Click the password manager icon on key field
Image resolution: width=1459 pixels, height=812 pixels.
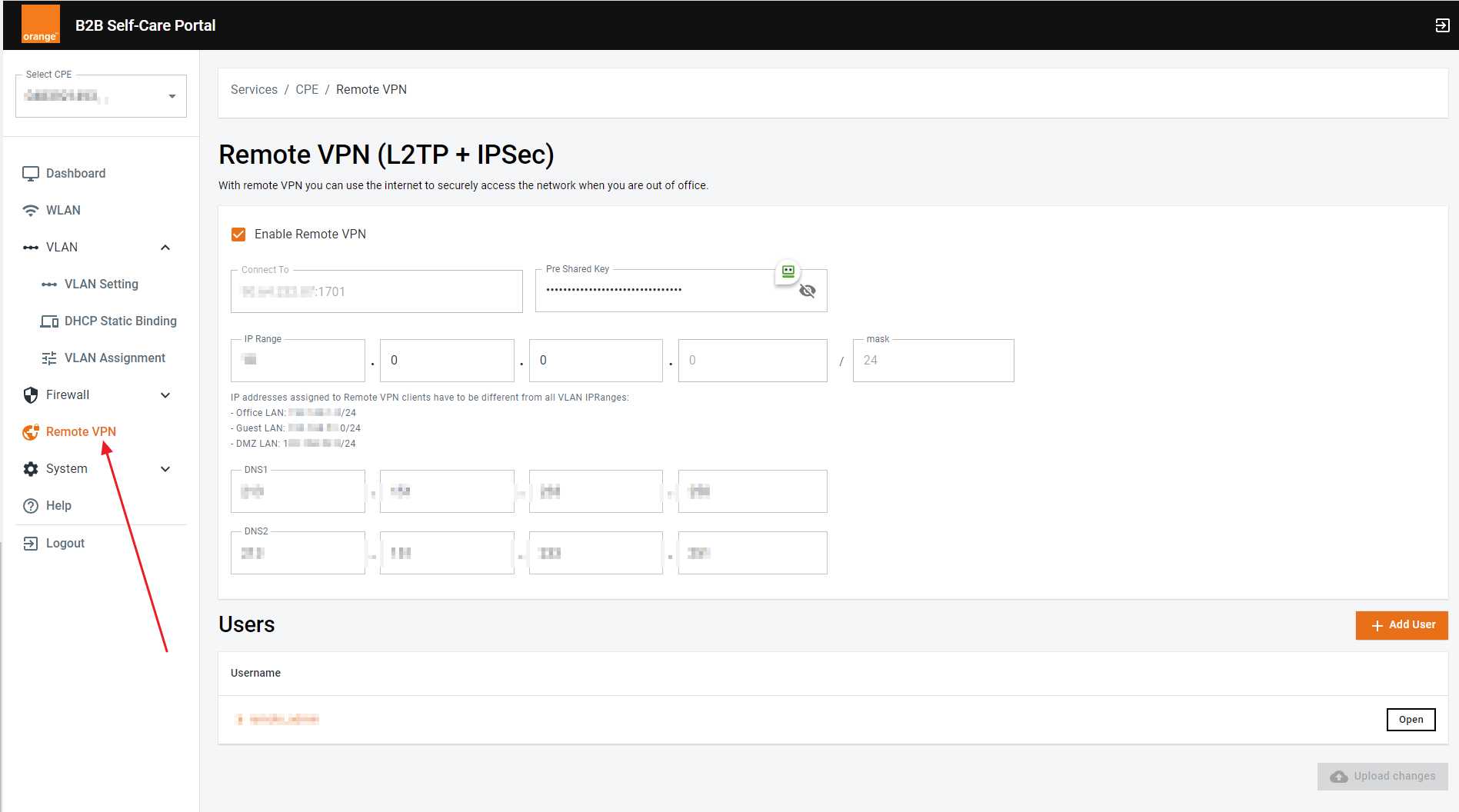[x=788, y=271]
